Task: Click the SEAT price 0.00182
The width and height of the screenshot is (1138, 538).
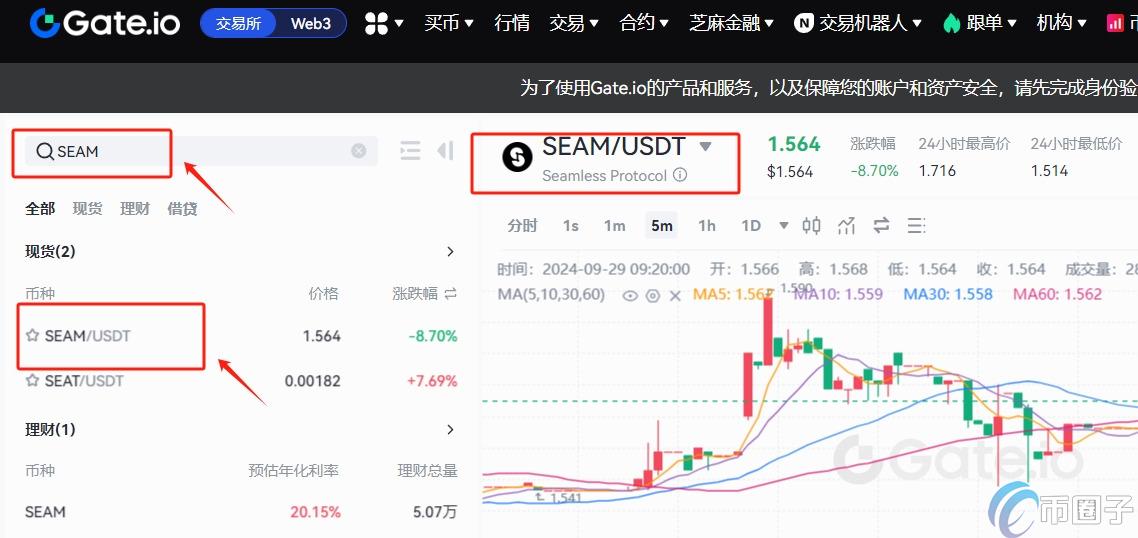Action: pos(312,380)
